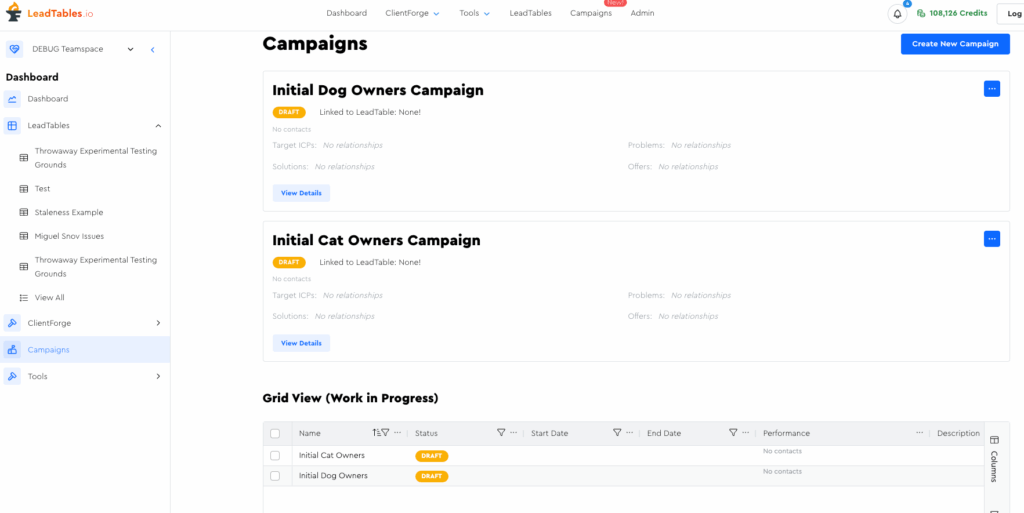1024x513 pixels.
Task: Click View Details for Initial Dog Owners Campaign
Action: point(301,193)
